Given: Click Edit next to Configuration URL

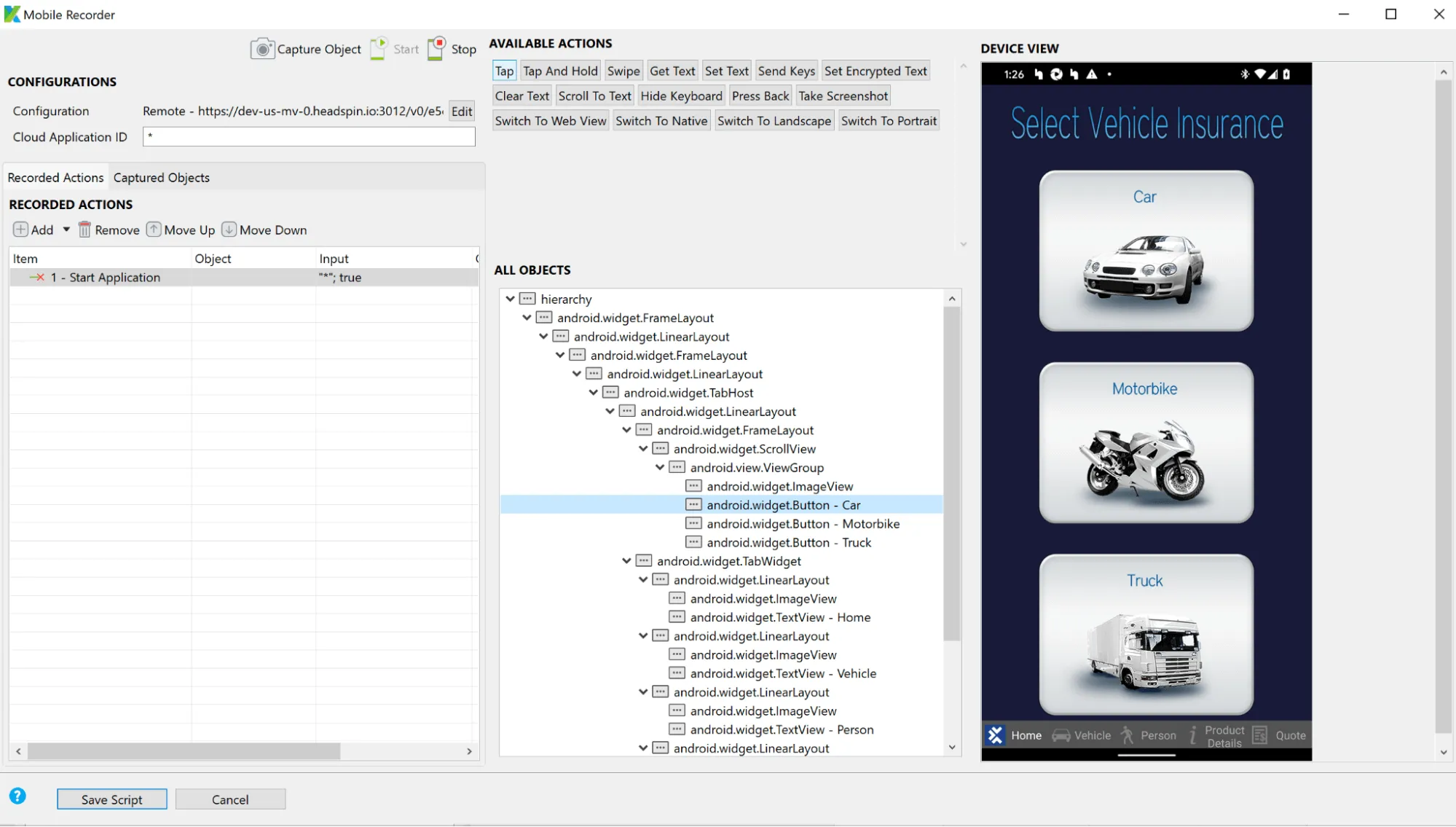Looking at the screenshot, I should [462, 111].
